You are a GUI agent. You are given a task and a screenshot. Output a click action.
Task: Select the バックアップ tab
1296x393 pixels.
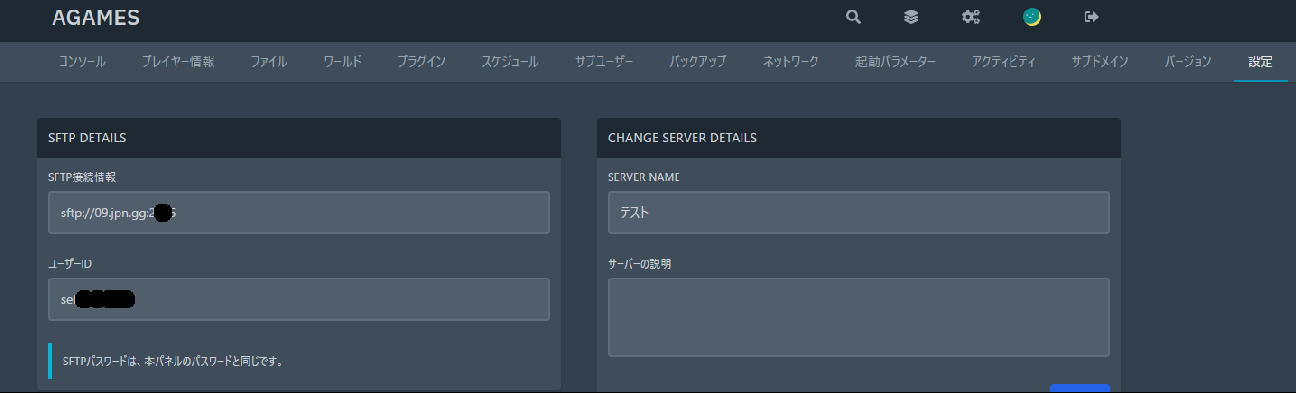[x=697, y=62]
